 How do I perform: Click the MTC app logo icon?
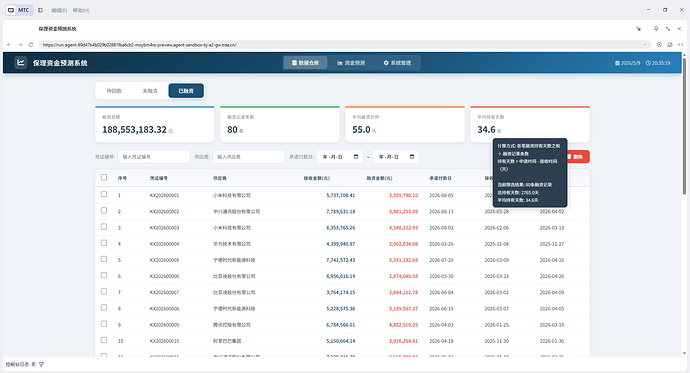point(11,10)
